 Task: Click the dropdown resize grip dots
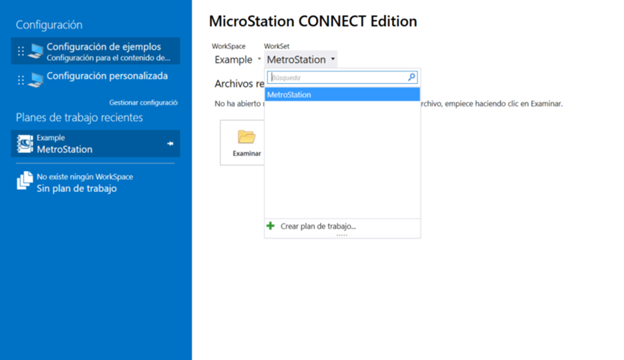tap(342, 235)
